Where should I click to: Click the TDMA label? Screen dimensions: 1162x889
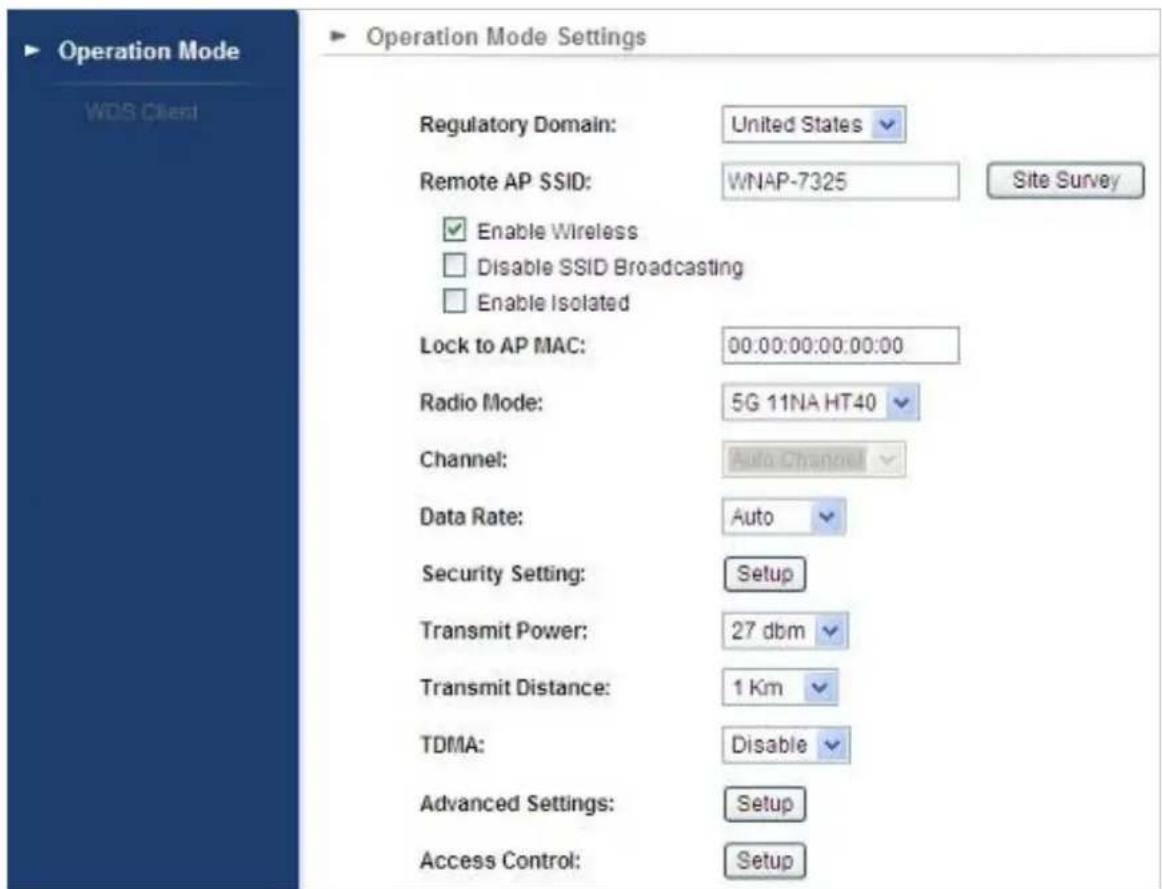tap(452, 745)
